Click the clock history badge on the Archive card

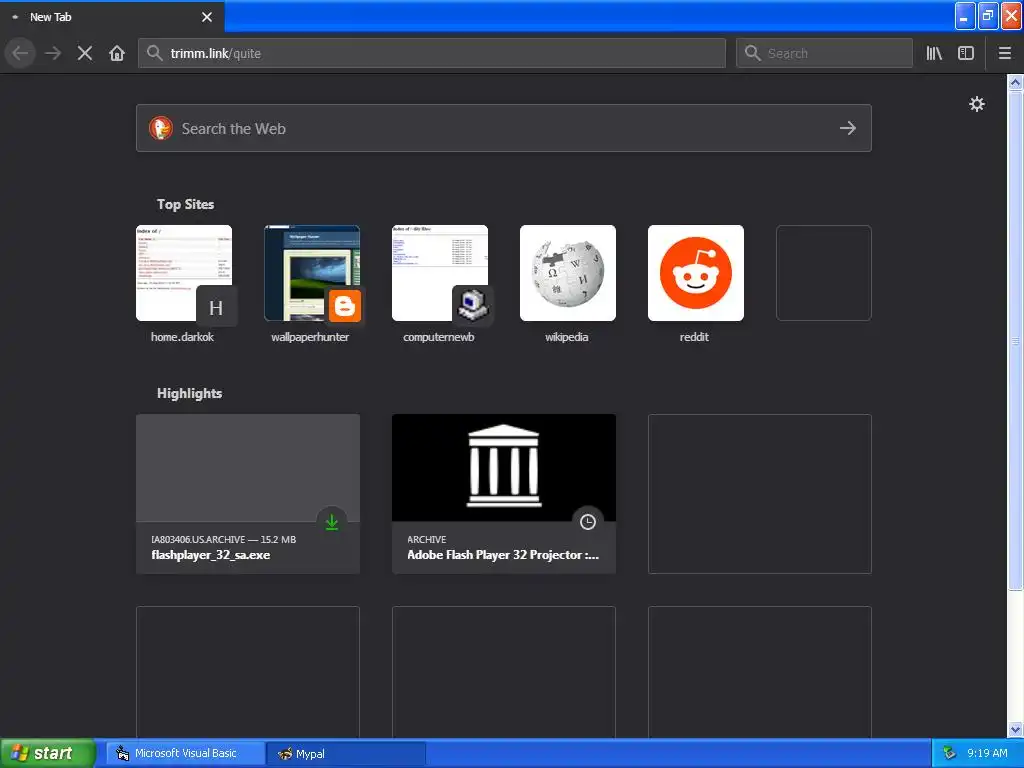(588, 522)
